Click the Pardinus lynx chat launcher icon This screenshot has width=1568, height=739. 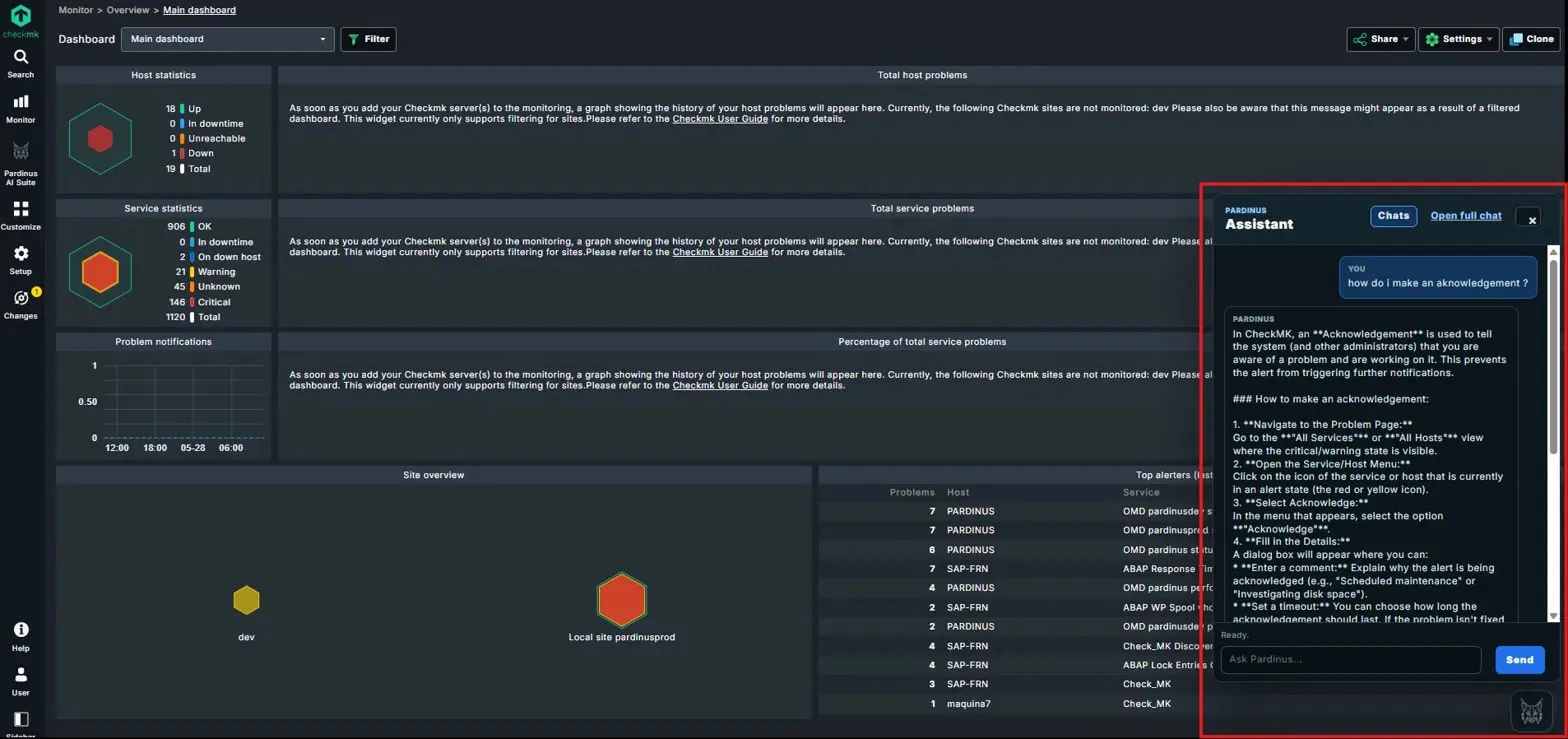pos(1532,710)
